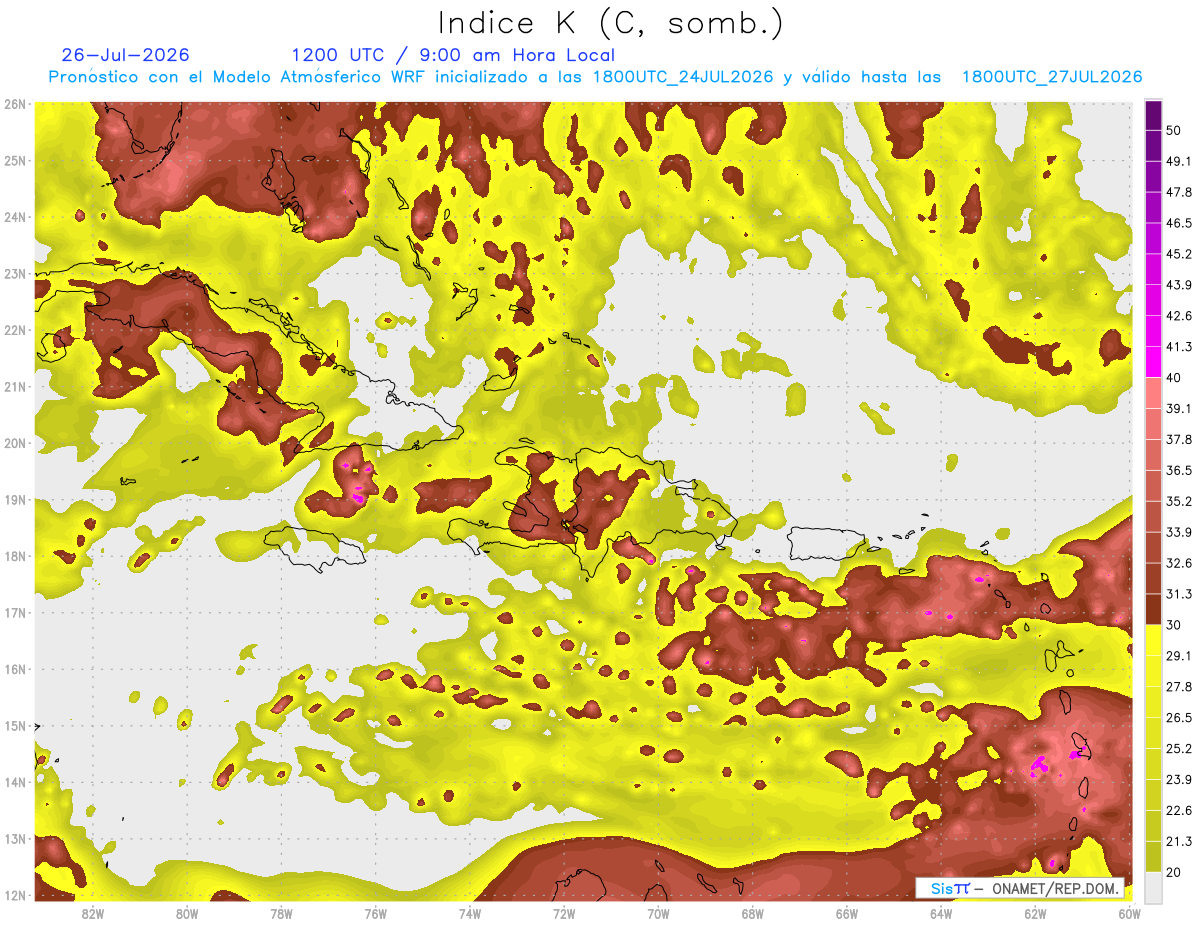
Task: Click the '46.5' color scale value
Action: 1178,223
